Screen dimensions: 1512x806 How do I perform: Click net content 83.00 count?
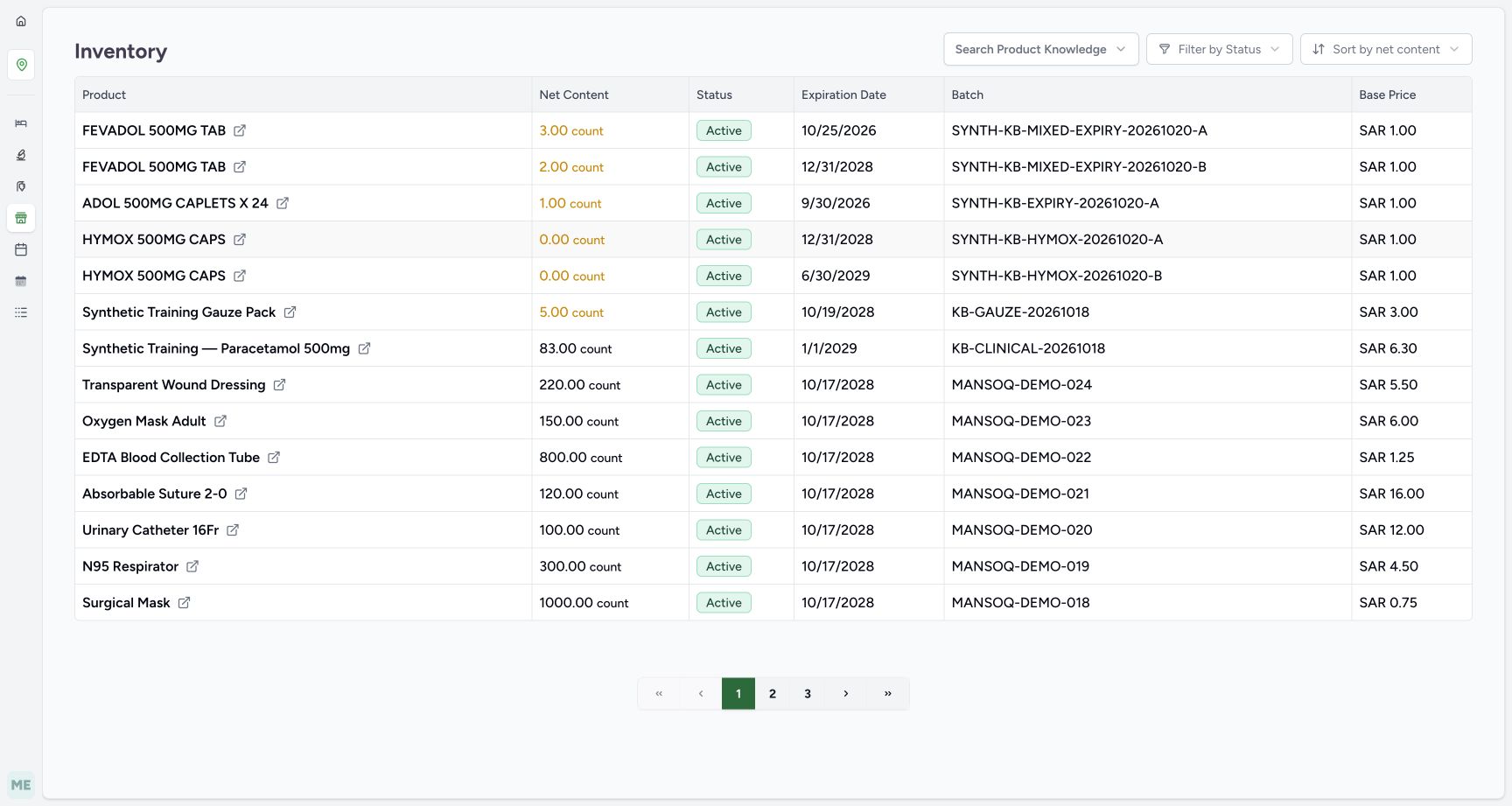click(x=576, y=348)
